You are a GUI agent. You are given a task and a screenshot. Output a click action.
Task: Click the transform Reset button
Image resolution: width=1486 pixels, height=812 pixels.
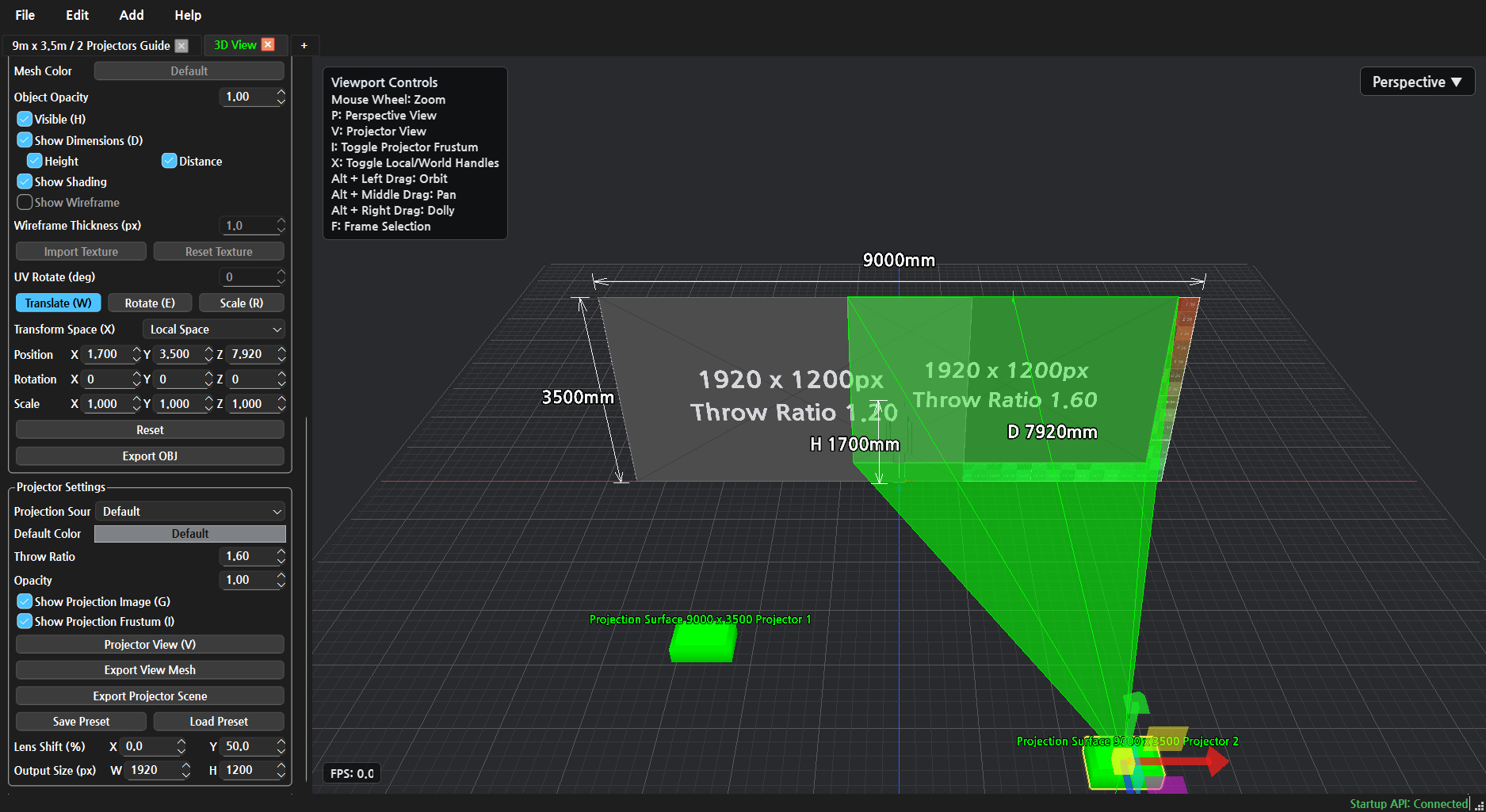150,430
